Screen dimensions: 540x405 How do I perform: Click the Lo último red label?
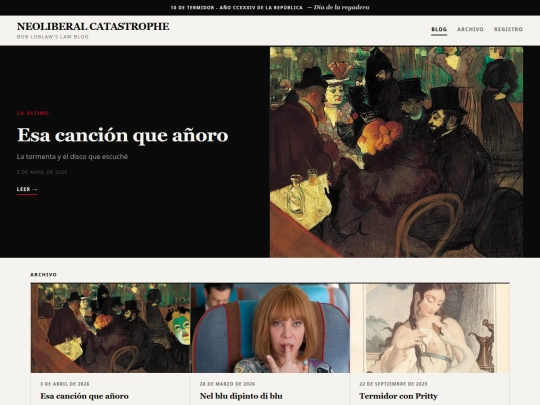[x=33, y=113]
